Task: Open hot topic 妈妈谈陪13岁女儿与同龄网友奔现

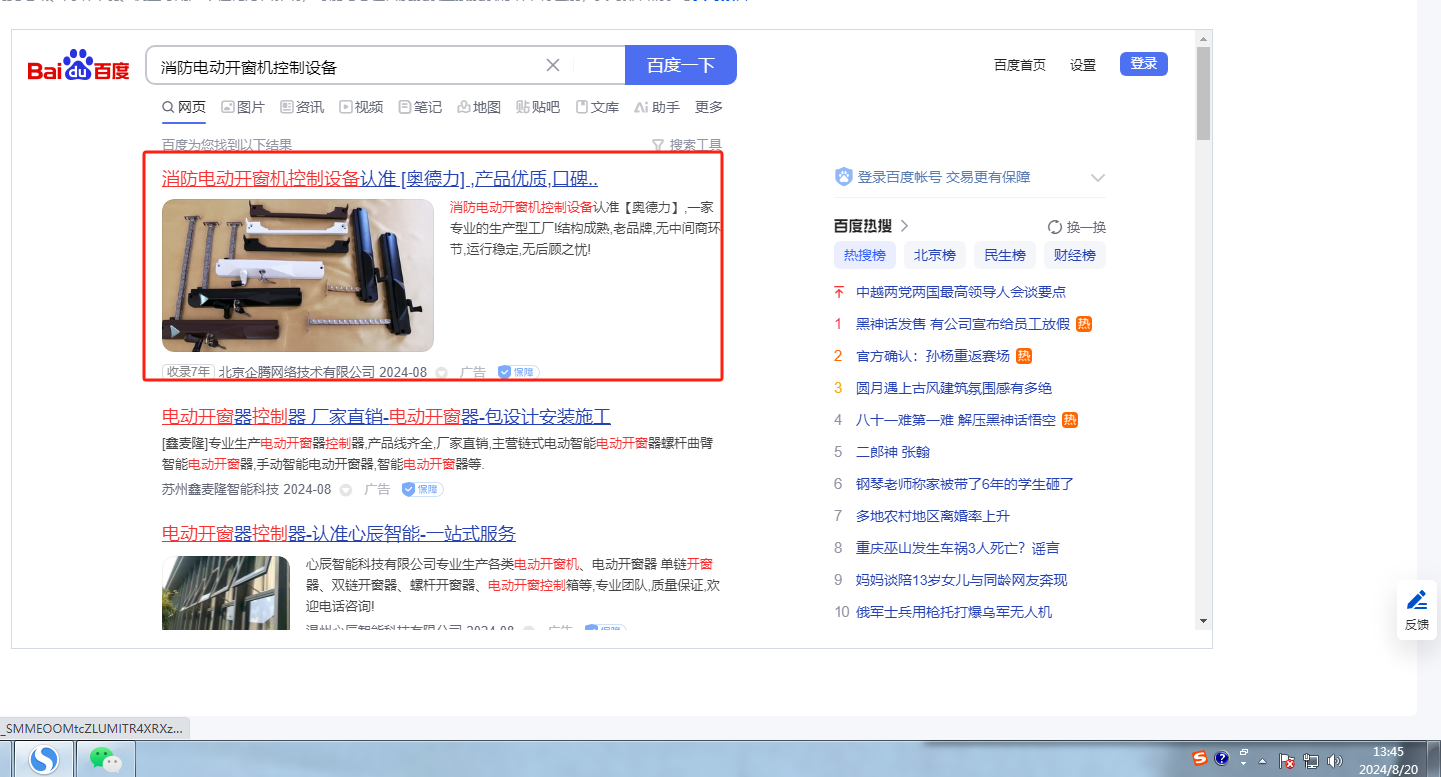Action: [961, 580]
